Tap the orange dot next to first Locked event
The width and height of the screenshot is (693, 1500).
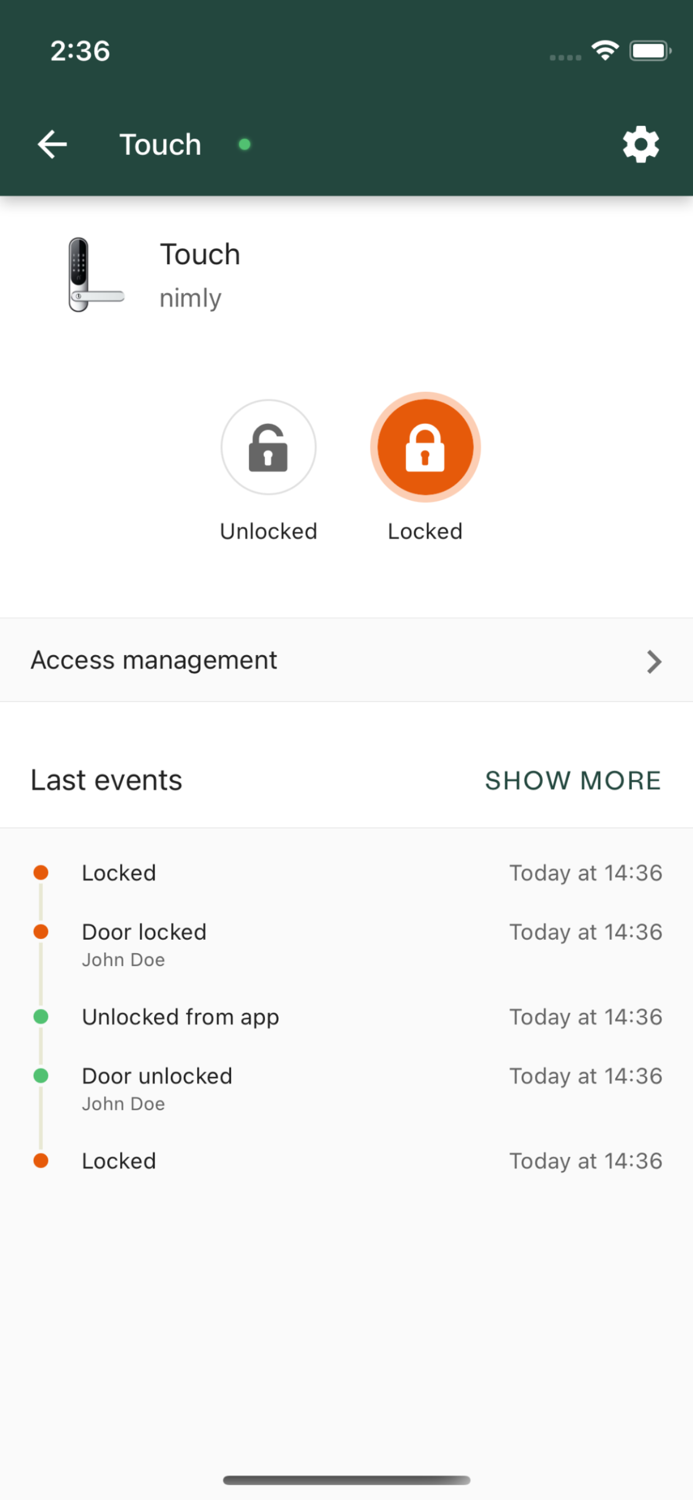click(x=40, y=871)
